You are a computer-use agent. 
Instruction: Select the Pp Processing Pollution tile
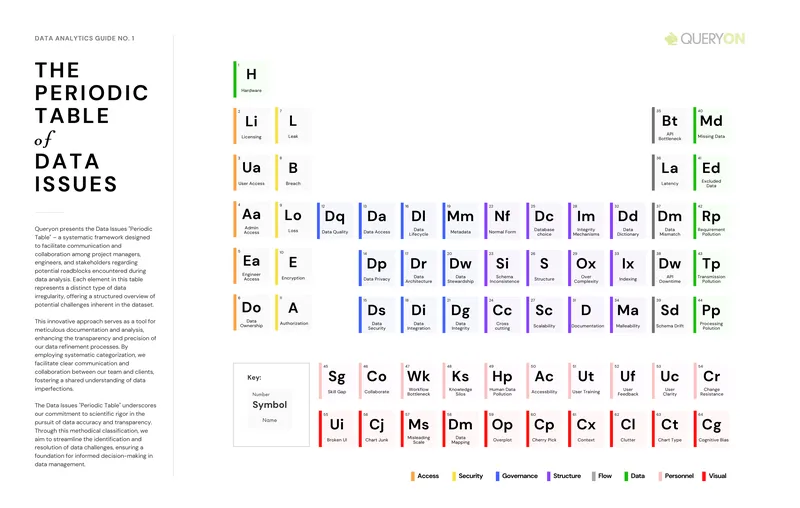pos(712,315)
